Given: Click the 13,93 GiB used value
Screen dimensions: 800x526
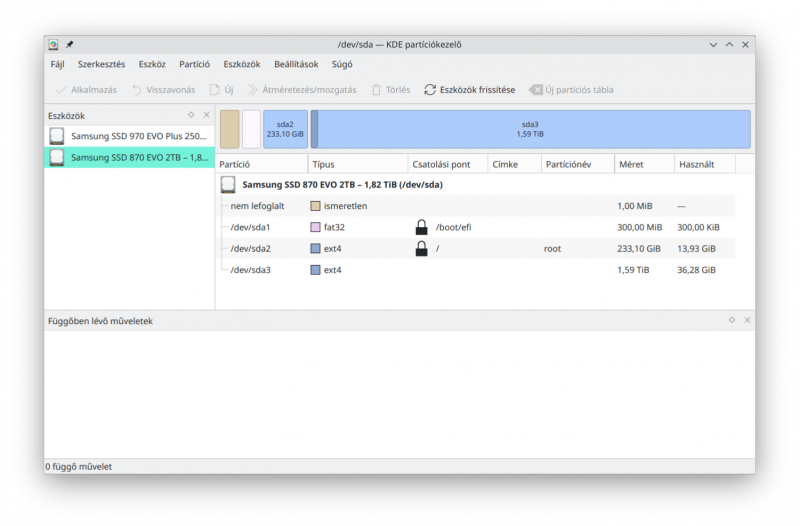Looking at the screenshot, I should coord(696,249).
